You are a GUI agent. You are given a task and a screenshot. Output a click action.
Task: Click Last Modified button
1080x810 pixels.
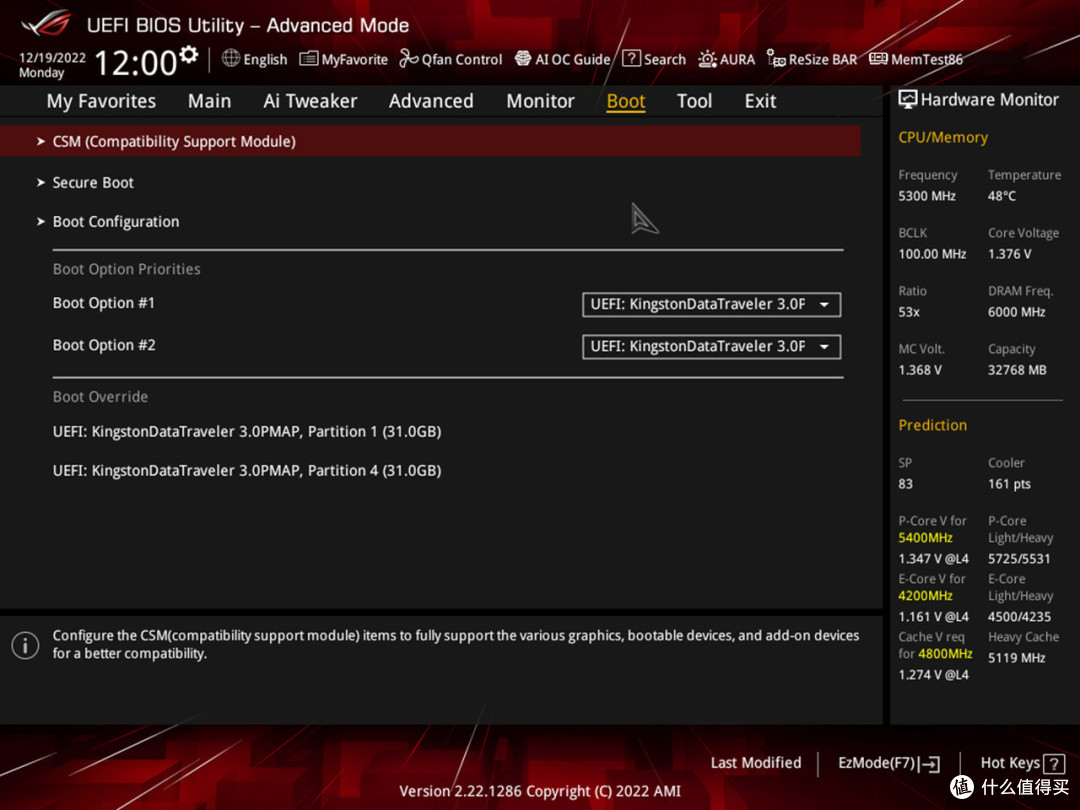[756, 763]
